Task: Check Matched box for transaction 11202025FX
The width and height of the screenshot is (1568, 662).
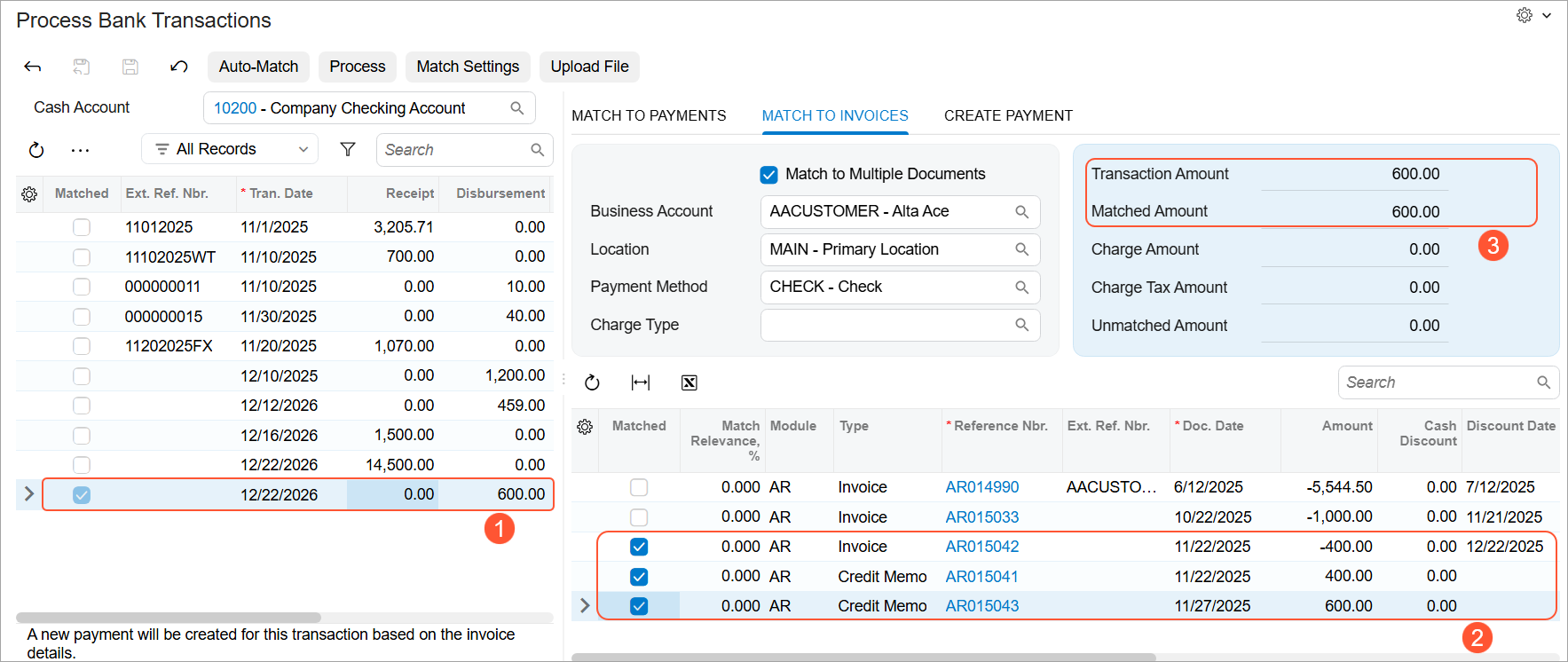Action: [82, 346]
